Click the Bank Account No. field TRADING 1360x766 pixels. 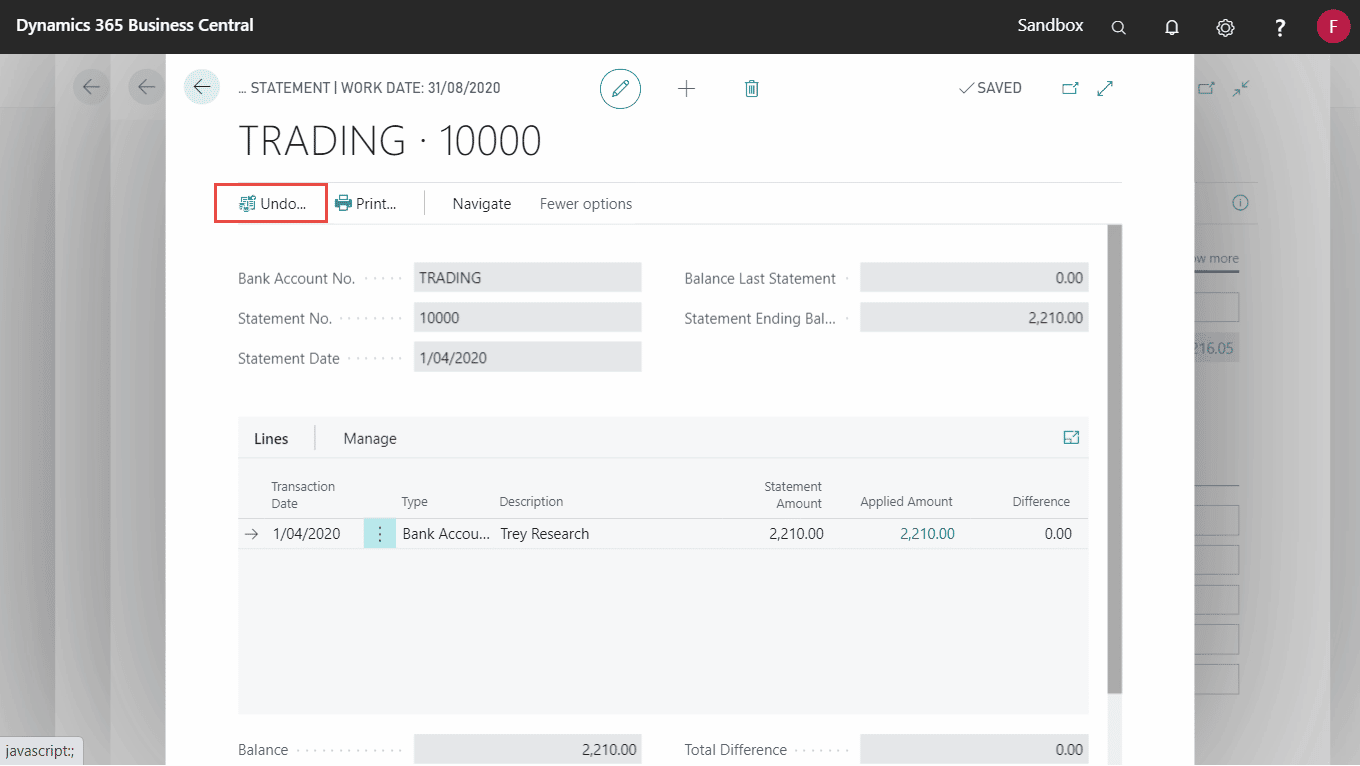click(x=527, y=278)
